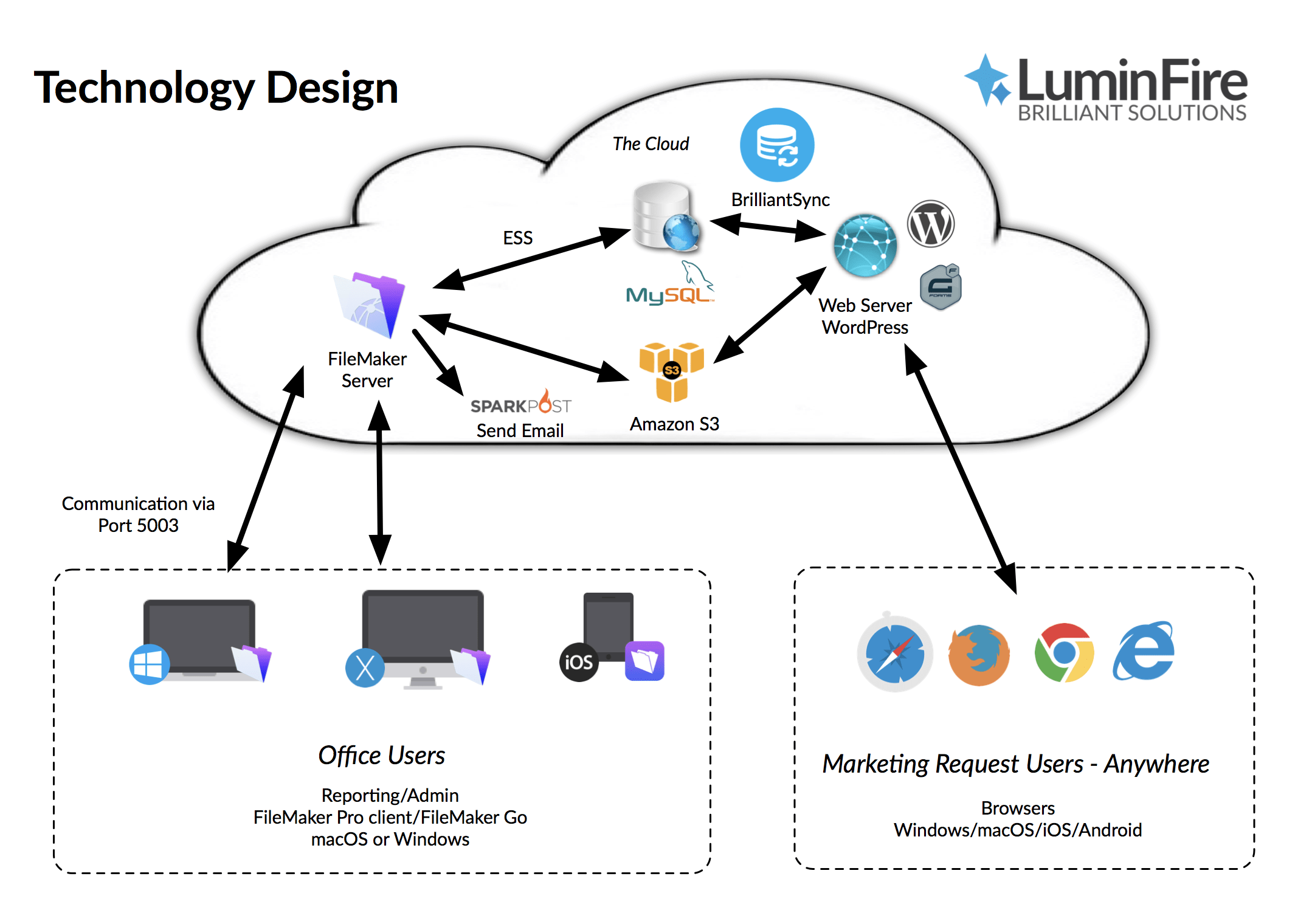Click the "Technology Design" title
The height and width of the screenshot is (924, 1312).
click(216, 88)
